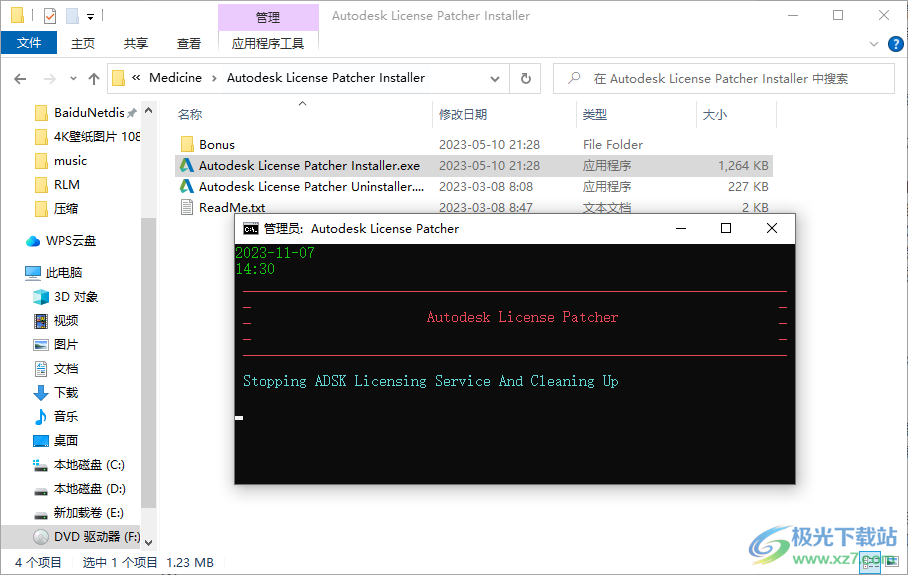Select the 管理 contextual tab

(x=268, y=17)
